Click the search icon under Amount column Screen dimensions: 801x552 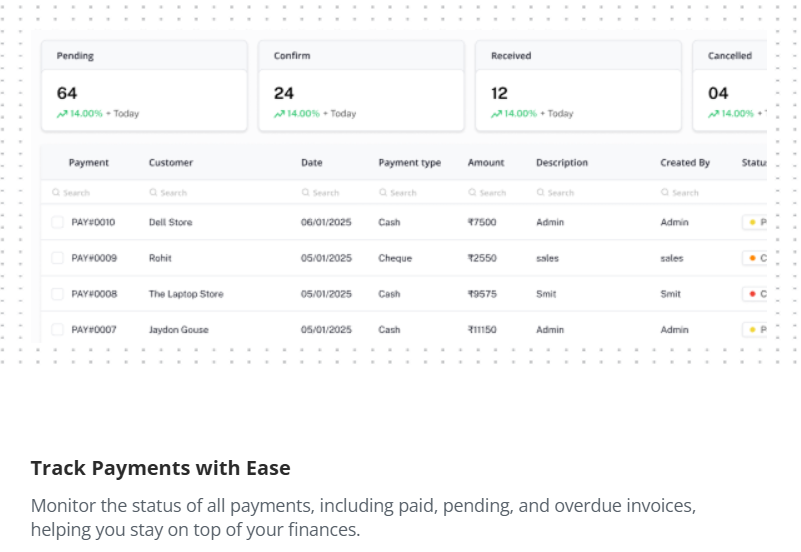[472, 193]
